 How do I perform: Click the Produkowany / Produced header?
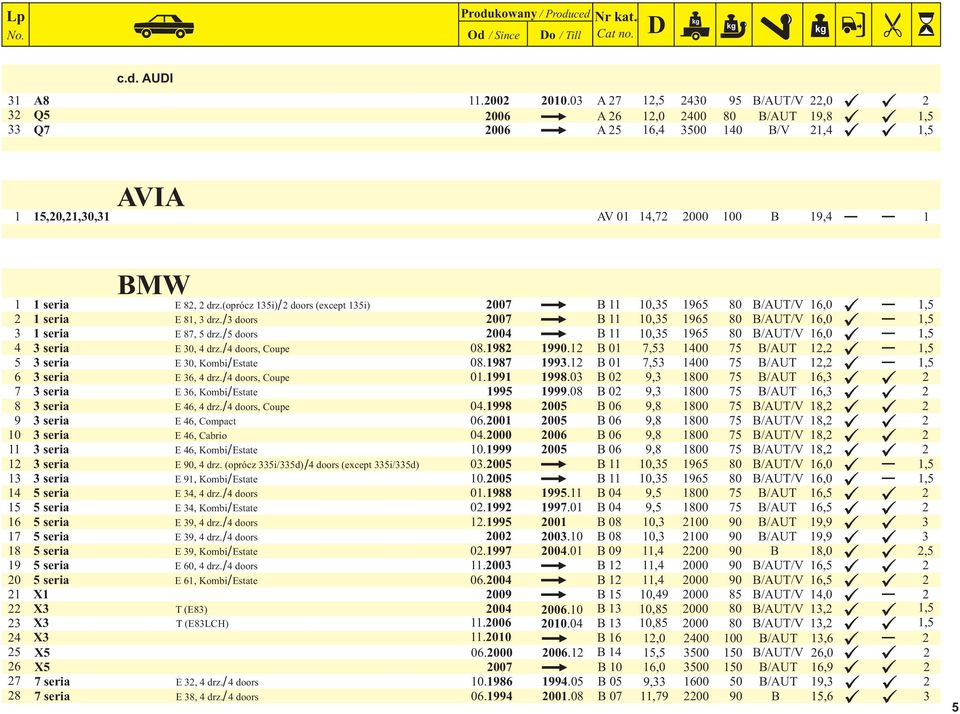pyautogui.click(x=525, y=13)
